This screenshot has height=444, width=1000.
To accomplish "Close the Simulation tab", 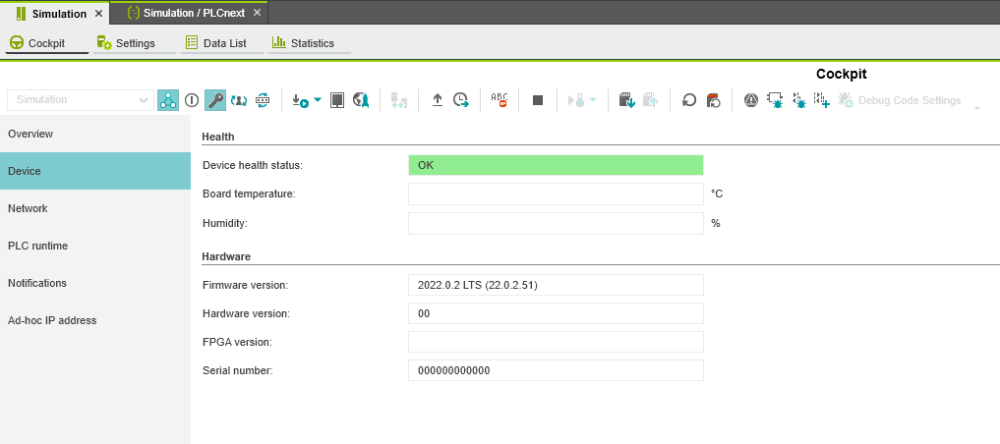I will [x=98, y=13].
